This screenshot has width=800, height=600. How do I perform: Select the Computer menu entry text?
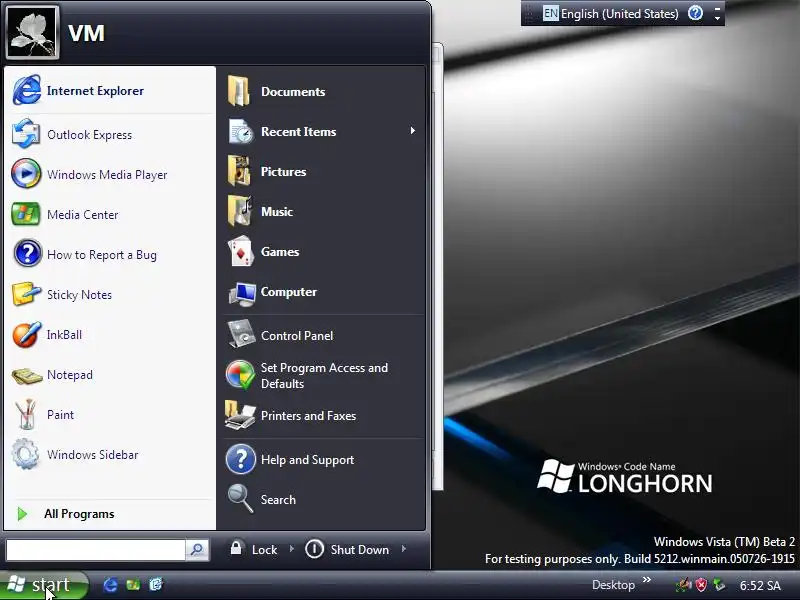pos(289,292)
